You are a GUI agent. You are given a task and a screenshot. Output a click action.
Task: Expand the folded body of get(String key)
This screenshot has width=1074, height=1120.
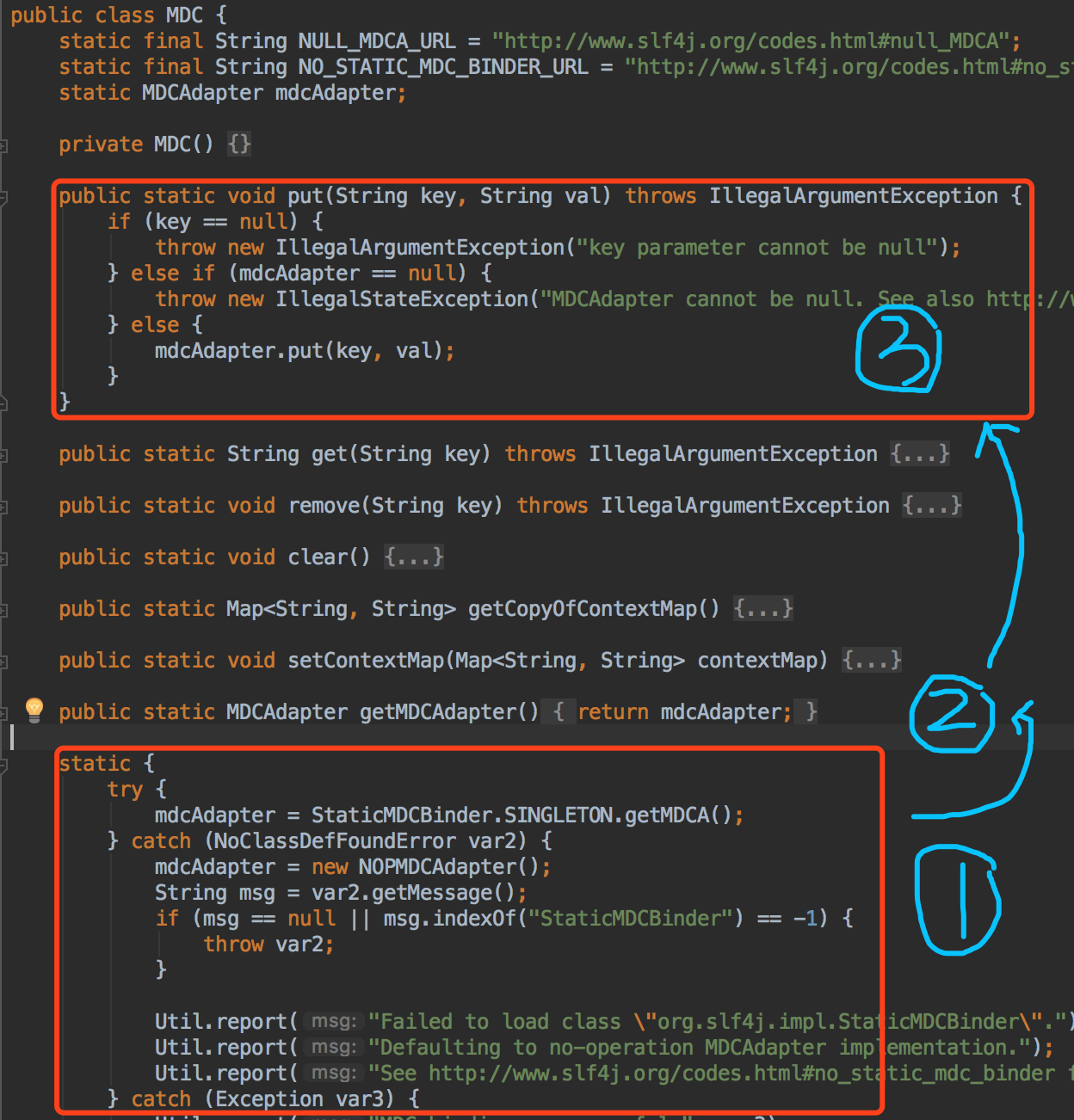(x=920, y=454)
